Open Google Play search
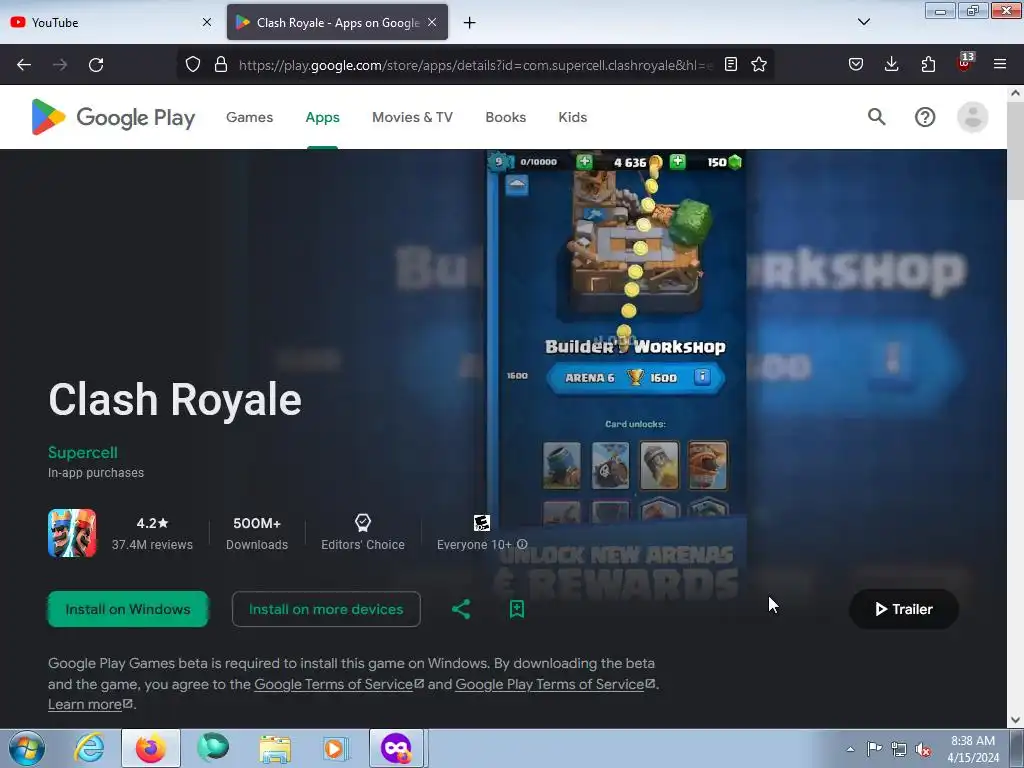The width and height of the screenshot is (1024, 768). tap(876, 117)
